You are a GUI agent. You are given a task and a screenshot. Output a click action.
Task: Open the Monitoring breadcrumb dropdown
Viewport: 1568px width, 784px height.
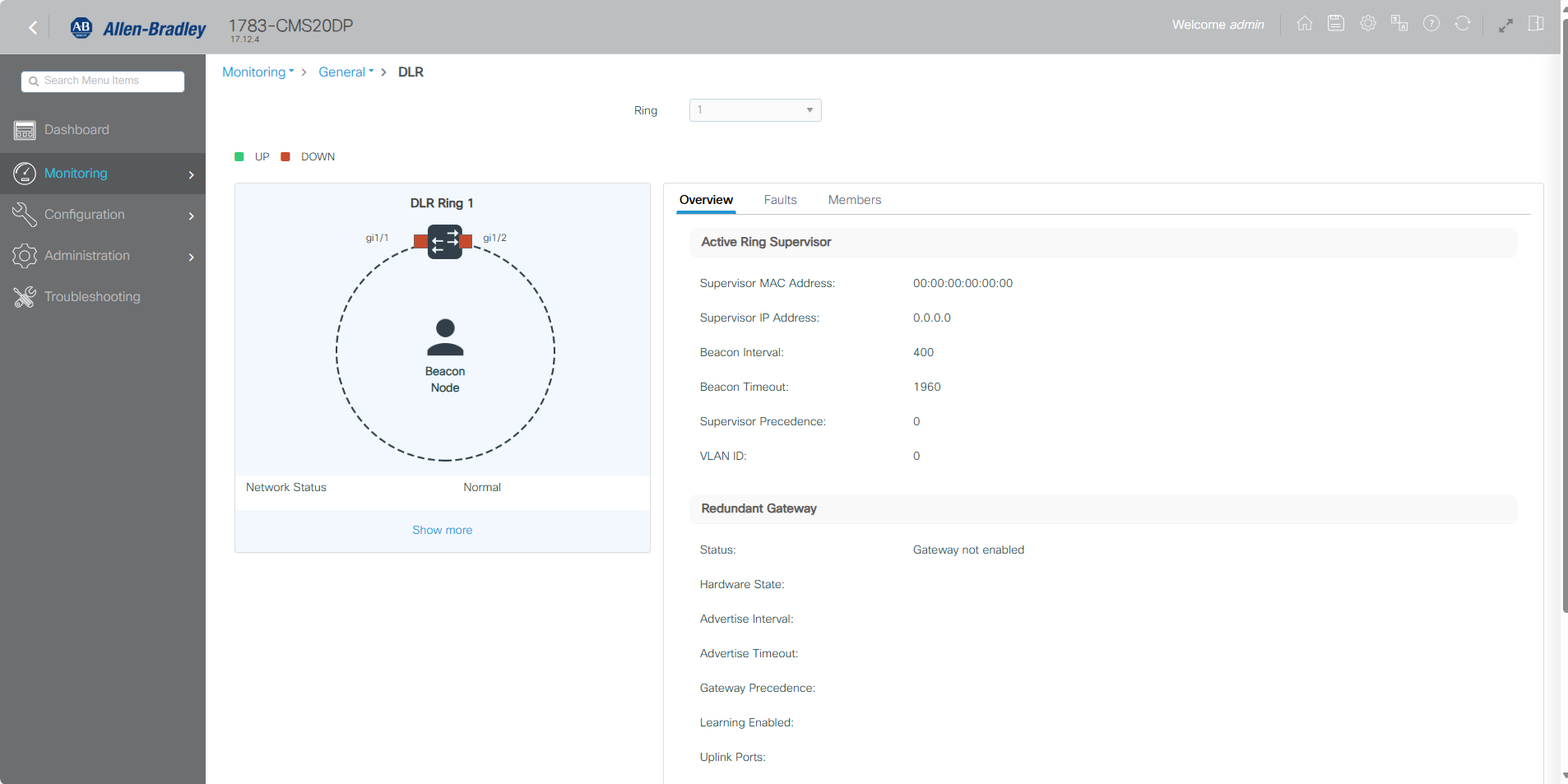258,72
